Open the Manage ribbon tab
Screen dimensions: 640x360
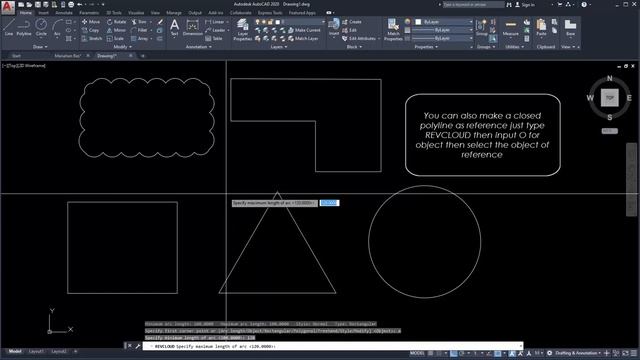point(174,13)
